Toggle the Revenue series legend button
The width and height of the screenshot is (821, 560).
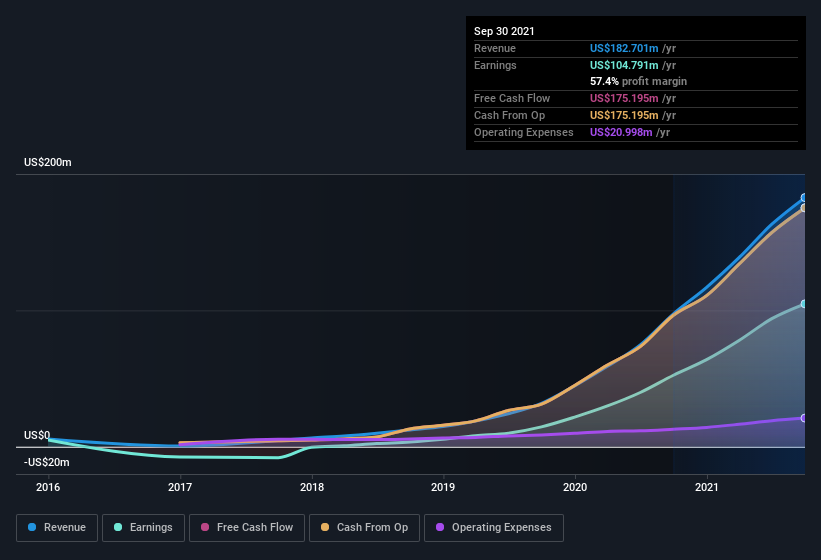[57, 528]
